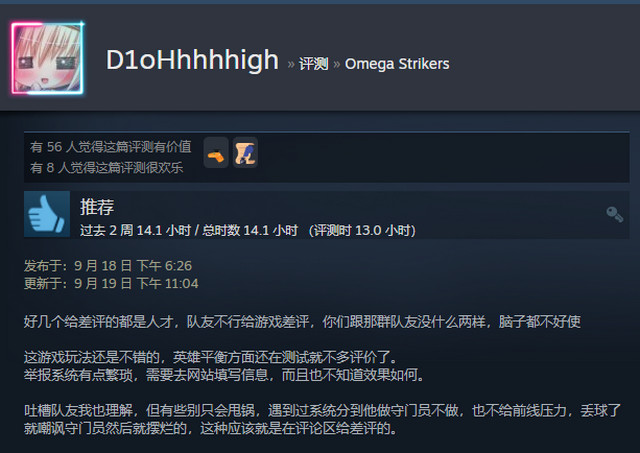Screen dimensions: 640x453
Task: Select the scroll and quill award icon
Action: [245, 153]
